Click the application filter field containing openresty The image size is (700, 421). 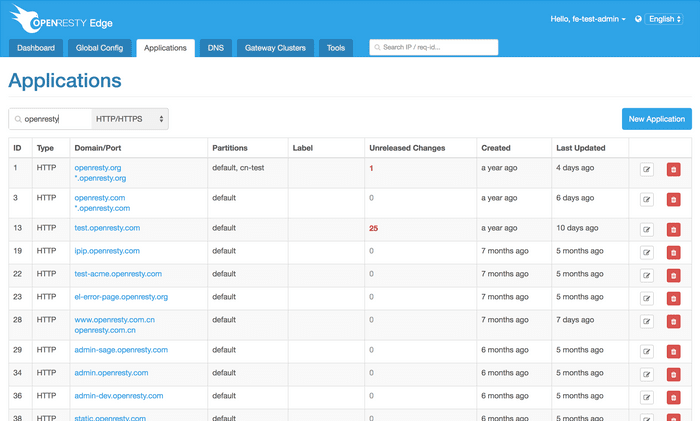(x=50, y=119)
